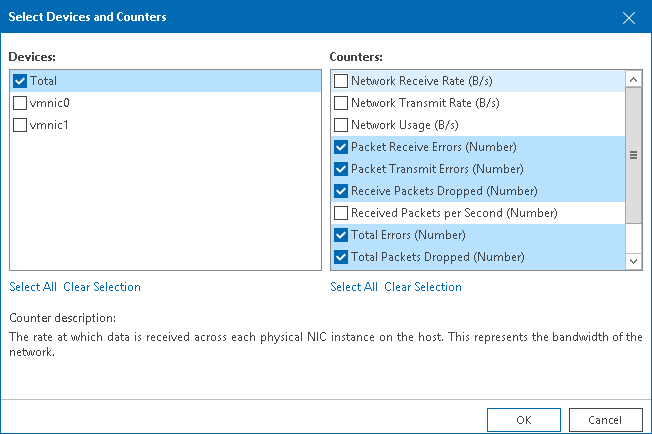Screen dimensions: 652x434
Task: Check the vmnic0 device checkbox
Action: pos(20,103)
